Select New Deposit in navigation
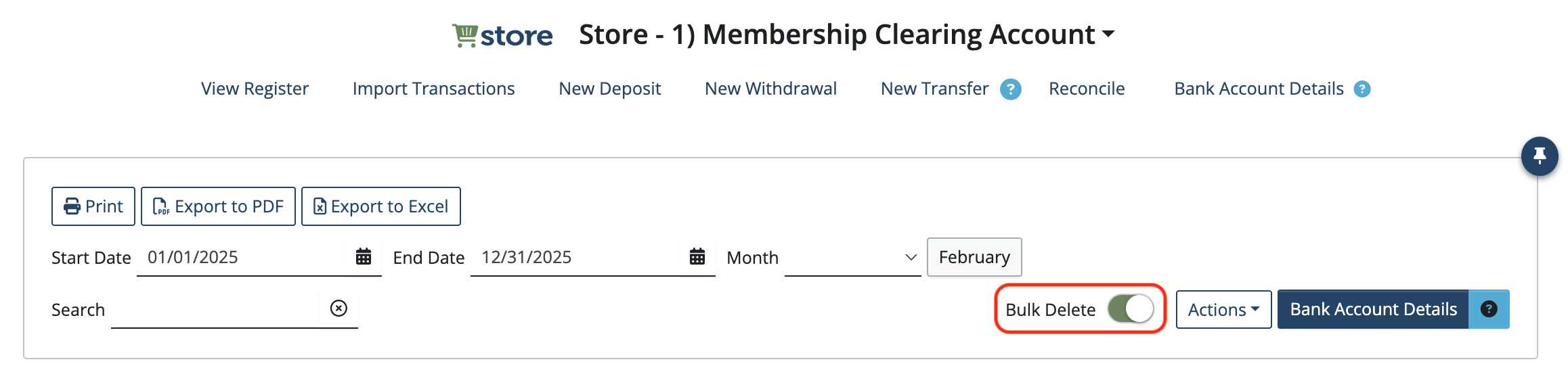The height and width of the screenshot is (368, 1568). [x=609, y=89]
